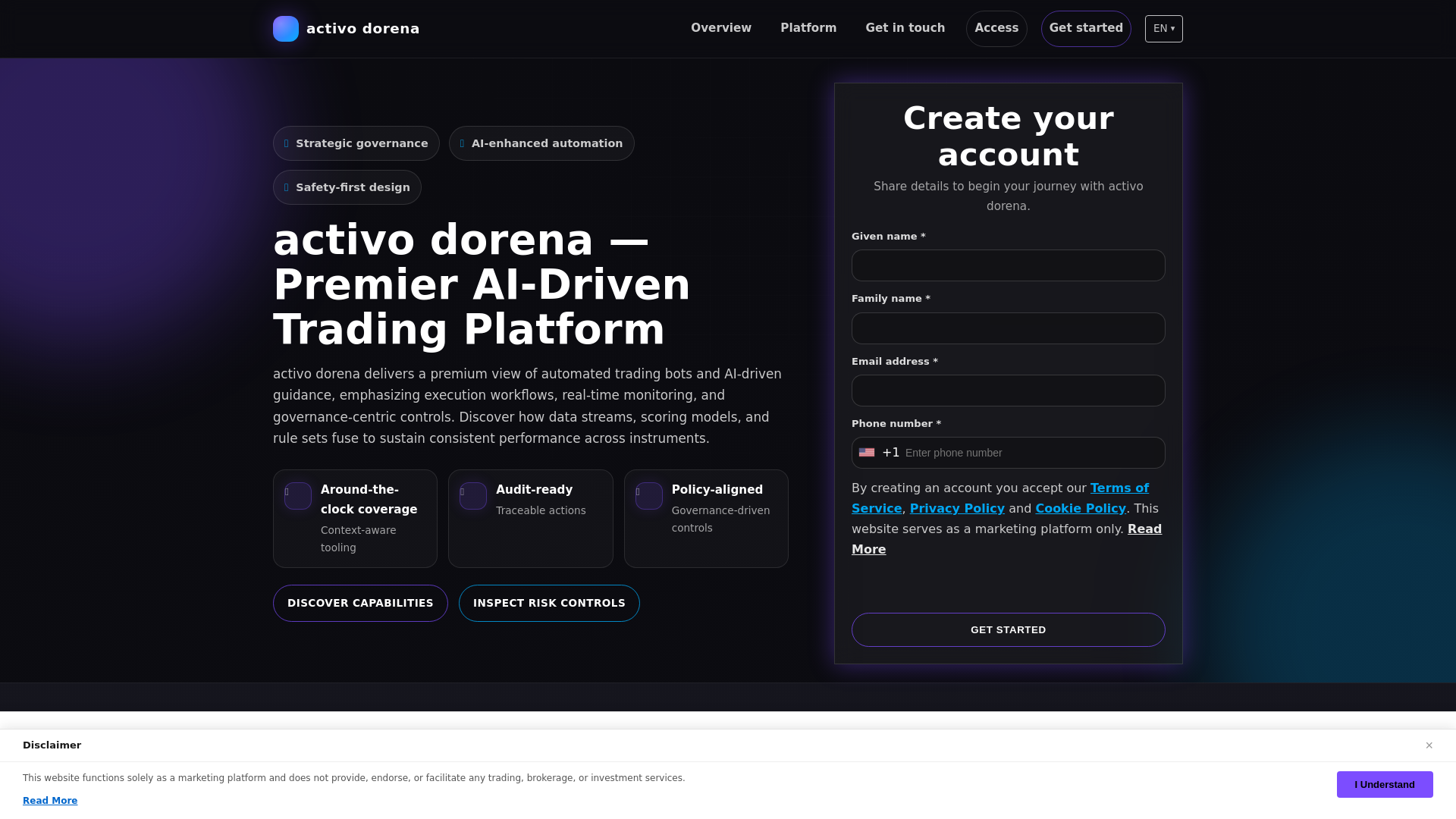The height and width of the screenshot is (819, 1456).
Task: Click the Around-the-clock coverage card icon
Action: (x=298, y=496)
